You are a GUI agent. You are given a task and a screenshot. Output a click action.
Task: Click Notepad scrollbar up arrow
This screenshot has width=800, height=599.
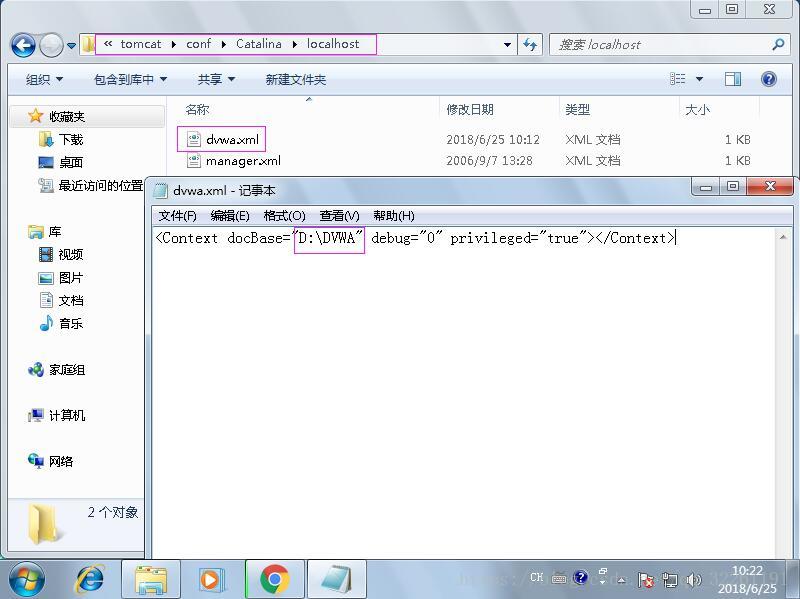[783, 237]
